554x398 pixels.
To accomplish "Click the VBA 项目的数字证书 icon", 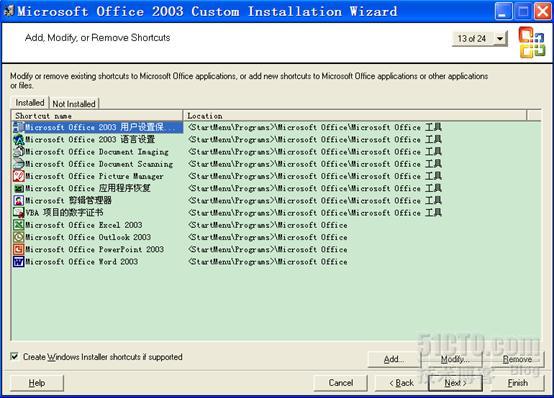I will coord(18,213).
